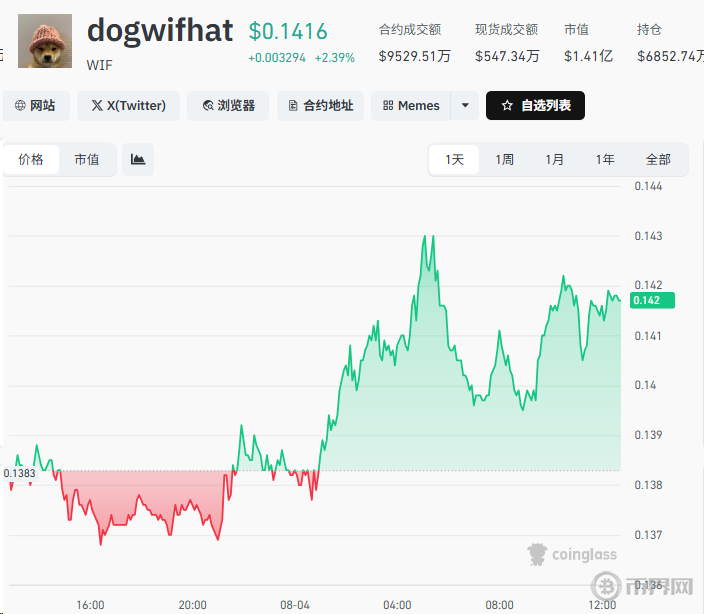704x614 pixels.
Task: Open the 浏览器 explorer button
Action: pos(228,105)
